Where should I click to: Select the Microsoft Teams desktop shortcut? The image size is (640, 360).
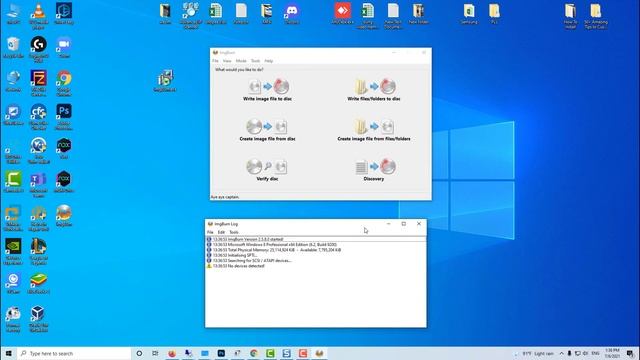[38, 184]
